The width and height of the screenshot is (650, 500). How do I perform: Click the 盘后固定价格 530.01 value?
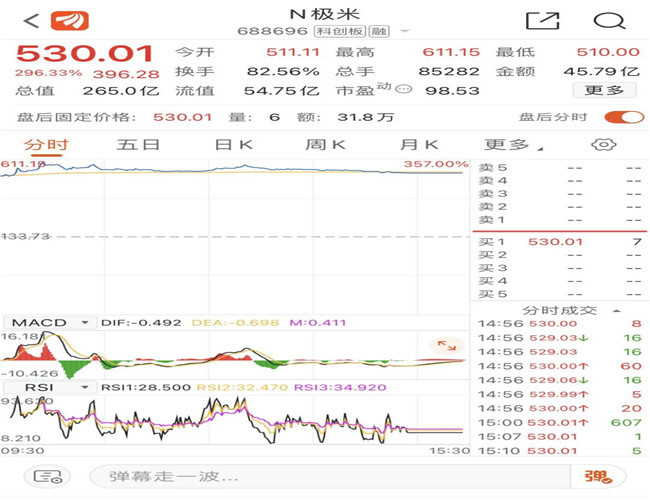coord(182,117)
